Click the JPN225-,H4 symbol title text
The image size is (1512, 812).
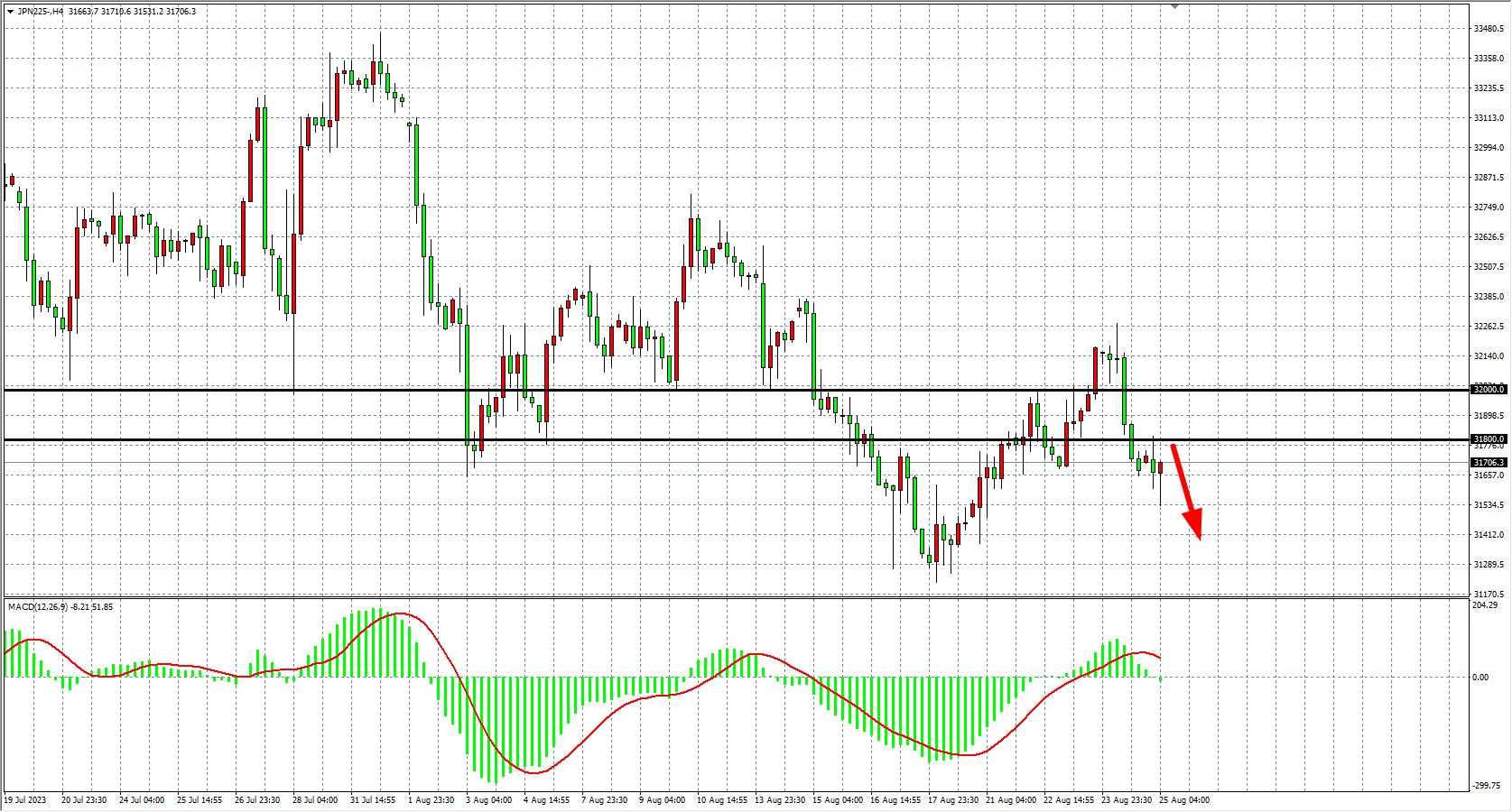pyautogui.click(x=41, y=12)
